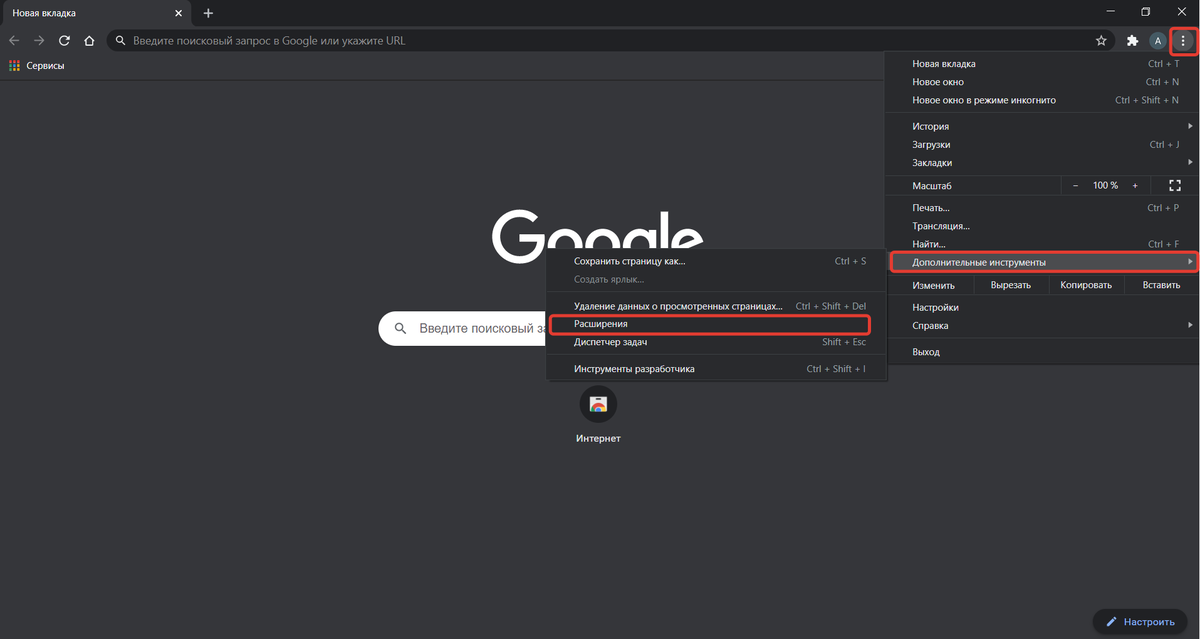This screenshot has width=1200, height=639.
Task: Go to home page via house icon
Action: point(89,41)
